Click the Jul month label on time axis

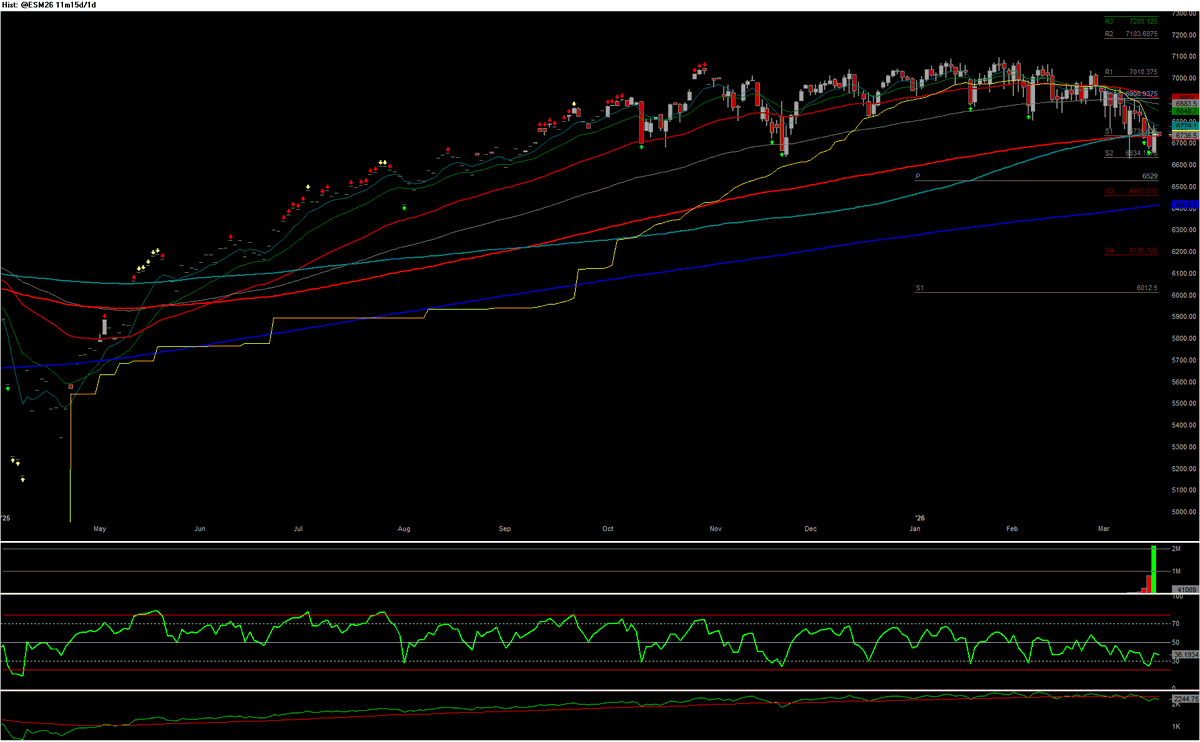point(299,528)
